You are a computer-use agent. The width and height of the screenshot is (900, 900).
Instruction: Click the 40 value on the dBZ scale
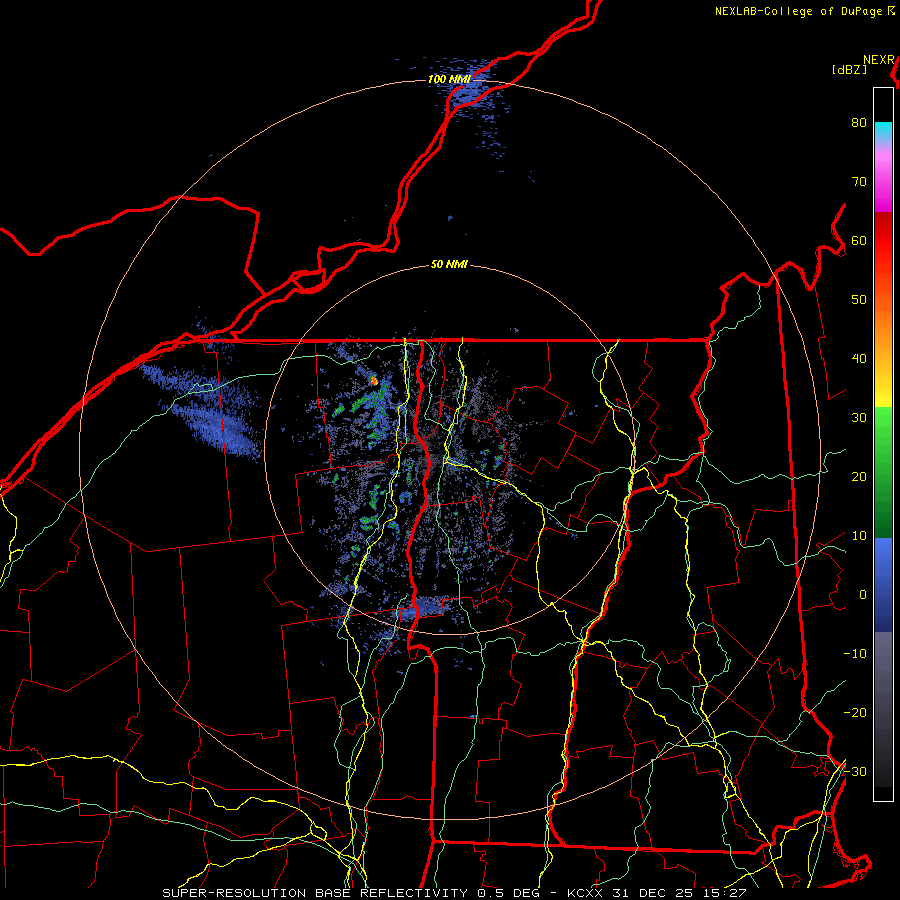point(859,359)
